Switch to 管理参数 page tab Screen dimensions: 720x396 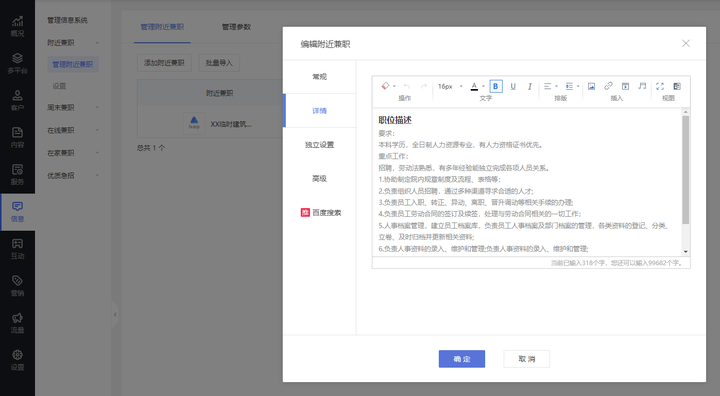(236, 27)
